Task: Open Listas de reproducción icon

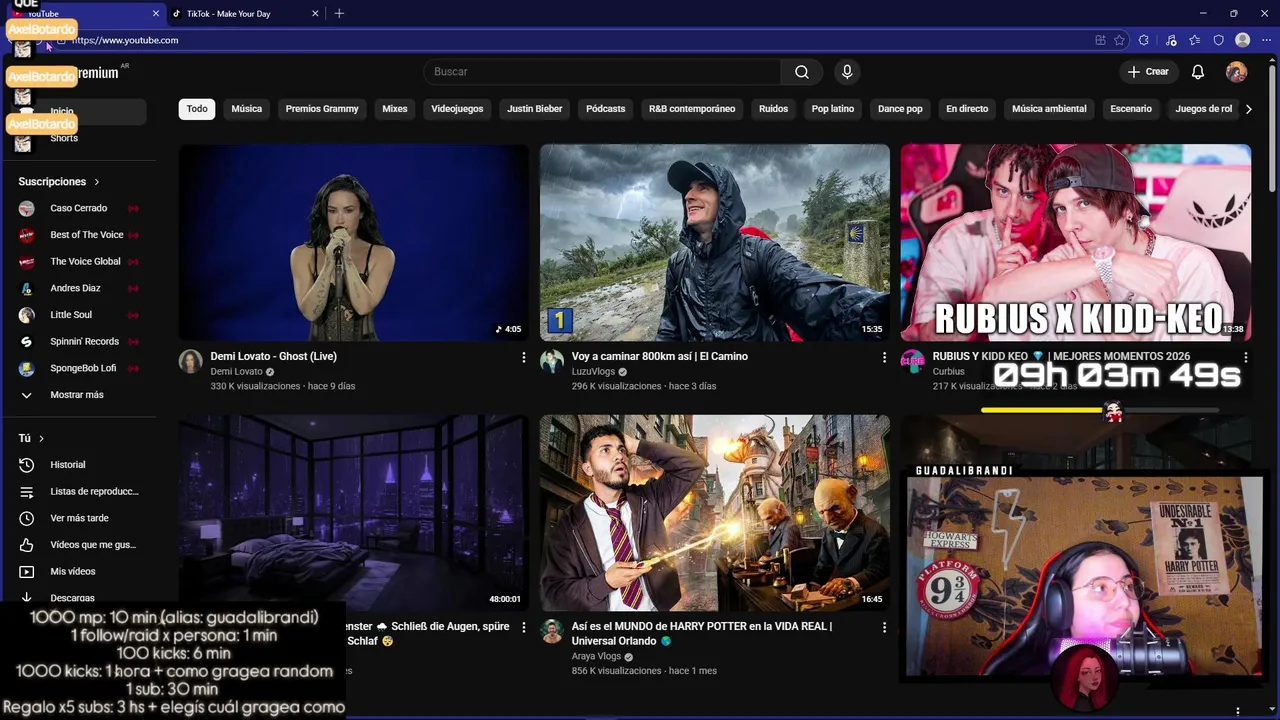Action: click(27, 492)
